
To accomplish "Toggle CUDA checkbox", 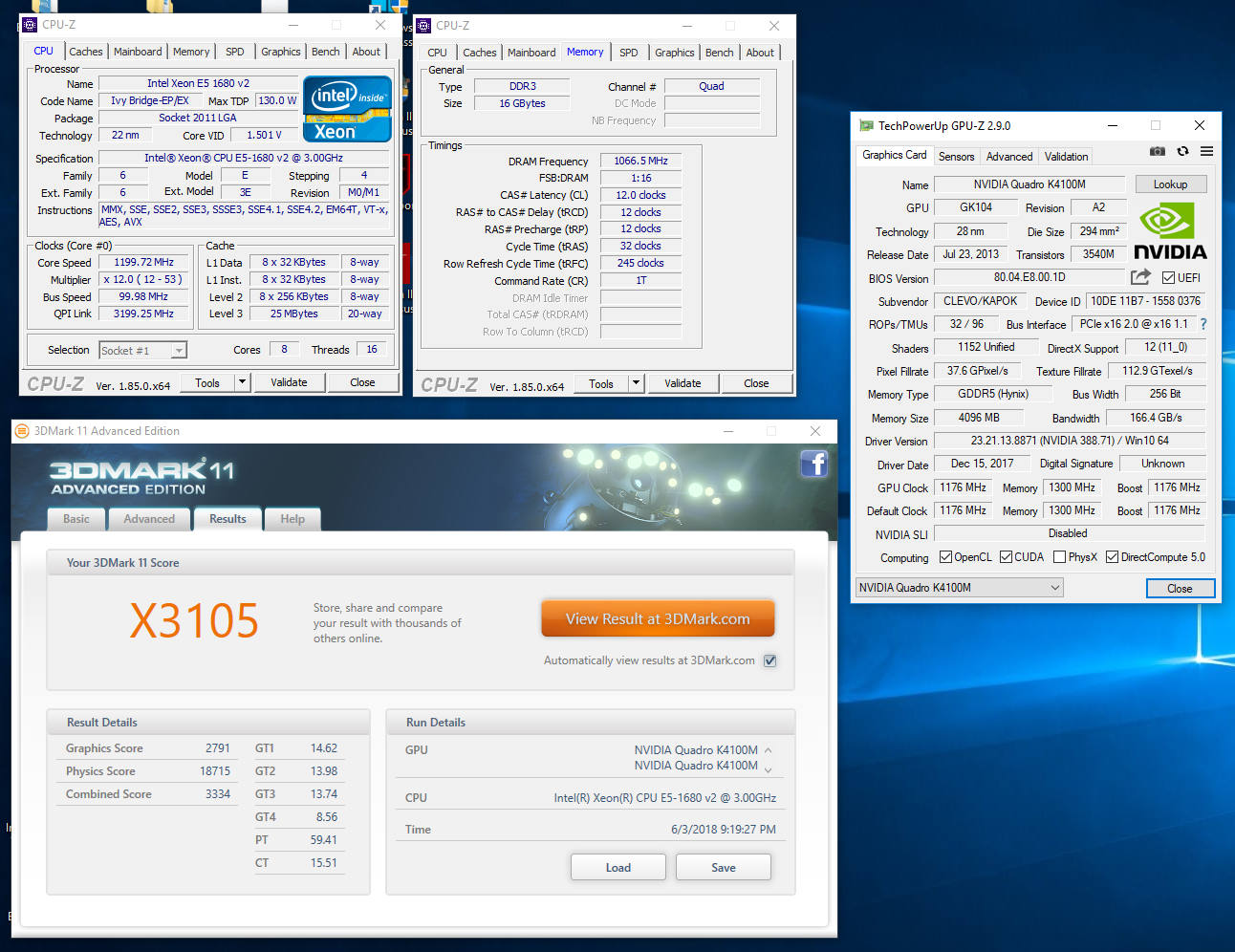I will (x=1006, y=557).
